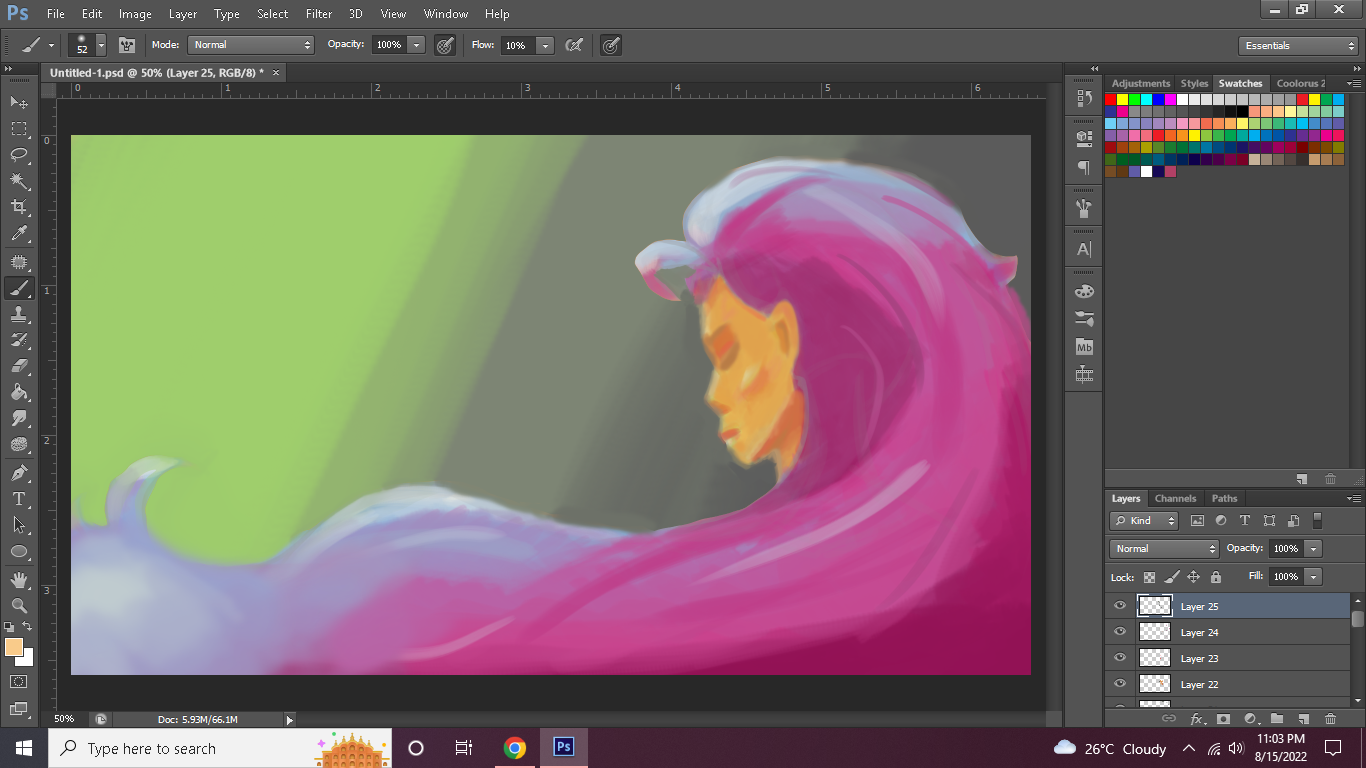Toggle layer filtering on/off switch
The height and width of the screenshot is (768, 1366).
[x=1317, y=520]
